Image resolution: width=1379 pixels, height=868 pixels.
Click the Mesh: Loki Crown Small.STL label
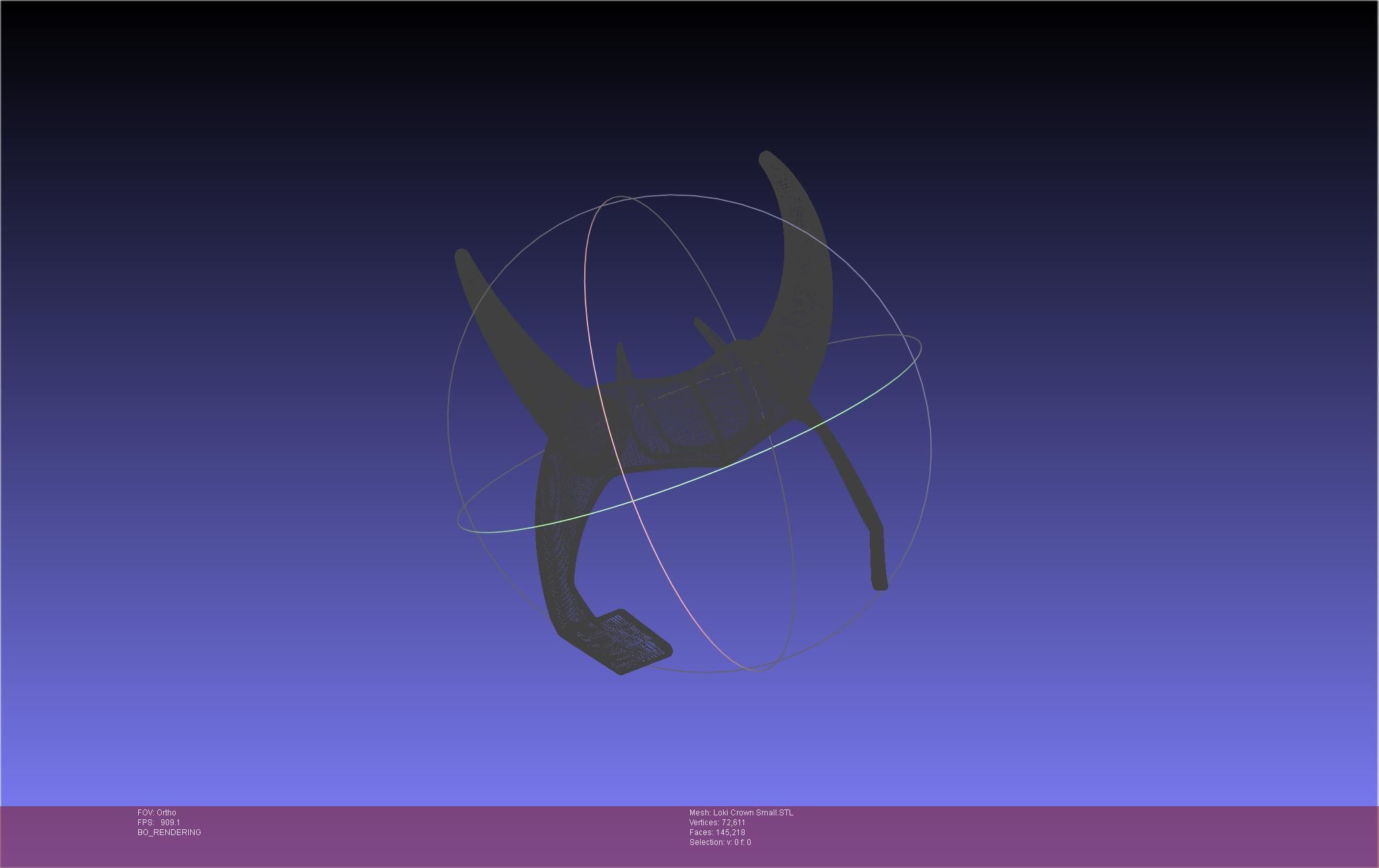(741, 813)
